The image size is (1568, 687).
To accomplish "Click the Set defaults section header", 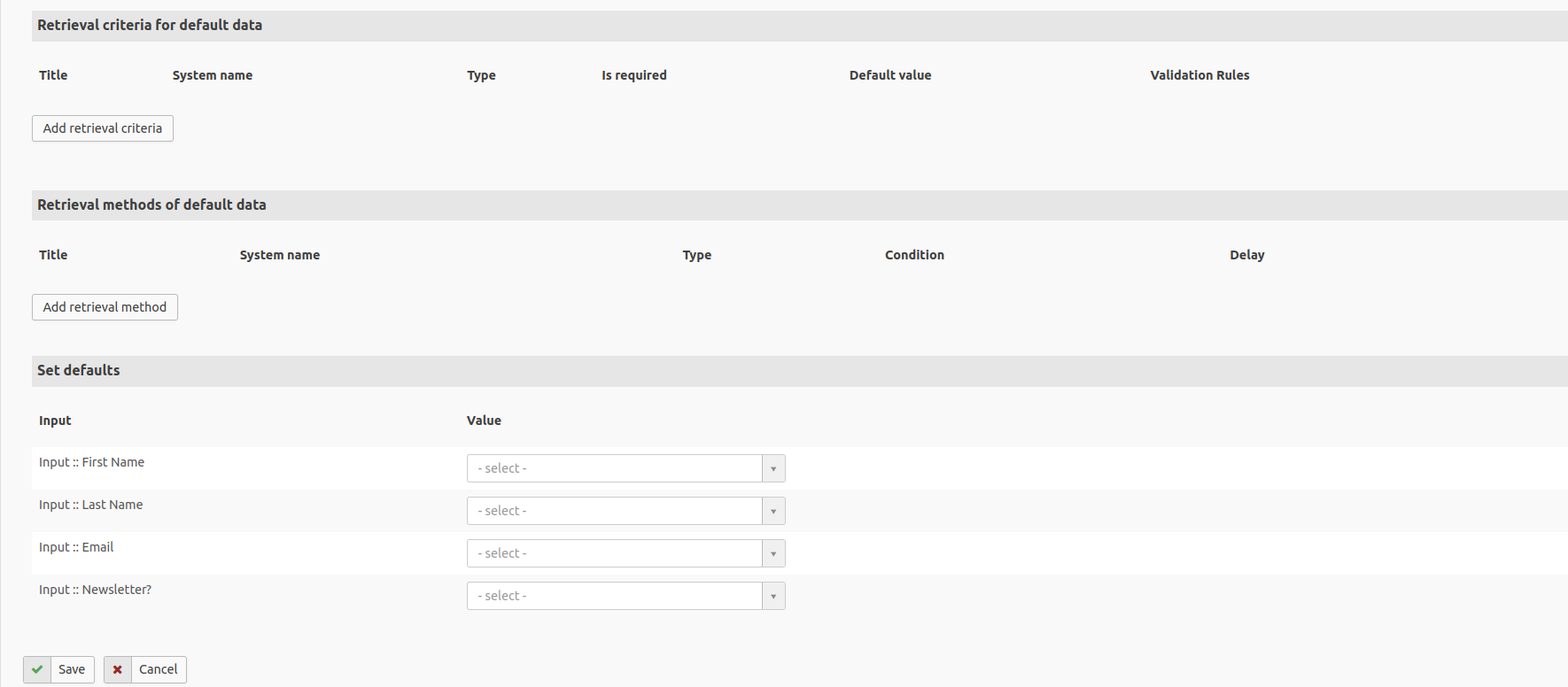I will (79, 371).
